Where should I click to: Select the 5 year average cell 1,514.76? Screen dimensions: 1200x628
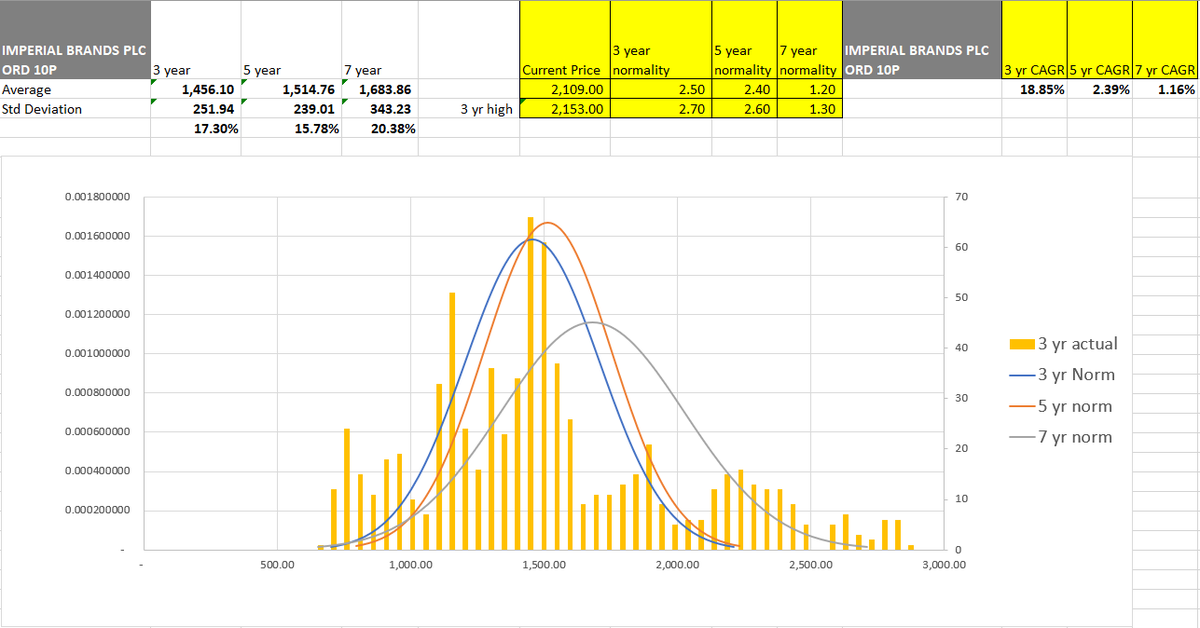[x=291, y=90]
